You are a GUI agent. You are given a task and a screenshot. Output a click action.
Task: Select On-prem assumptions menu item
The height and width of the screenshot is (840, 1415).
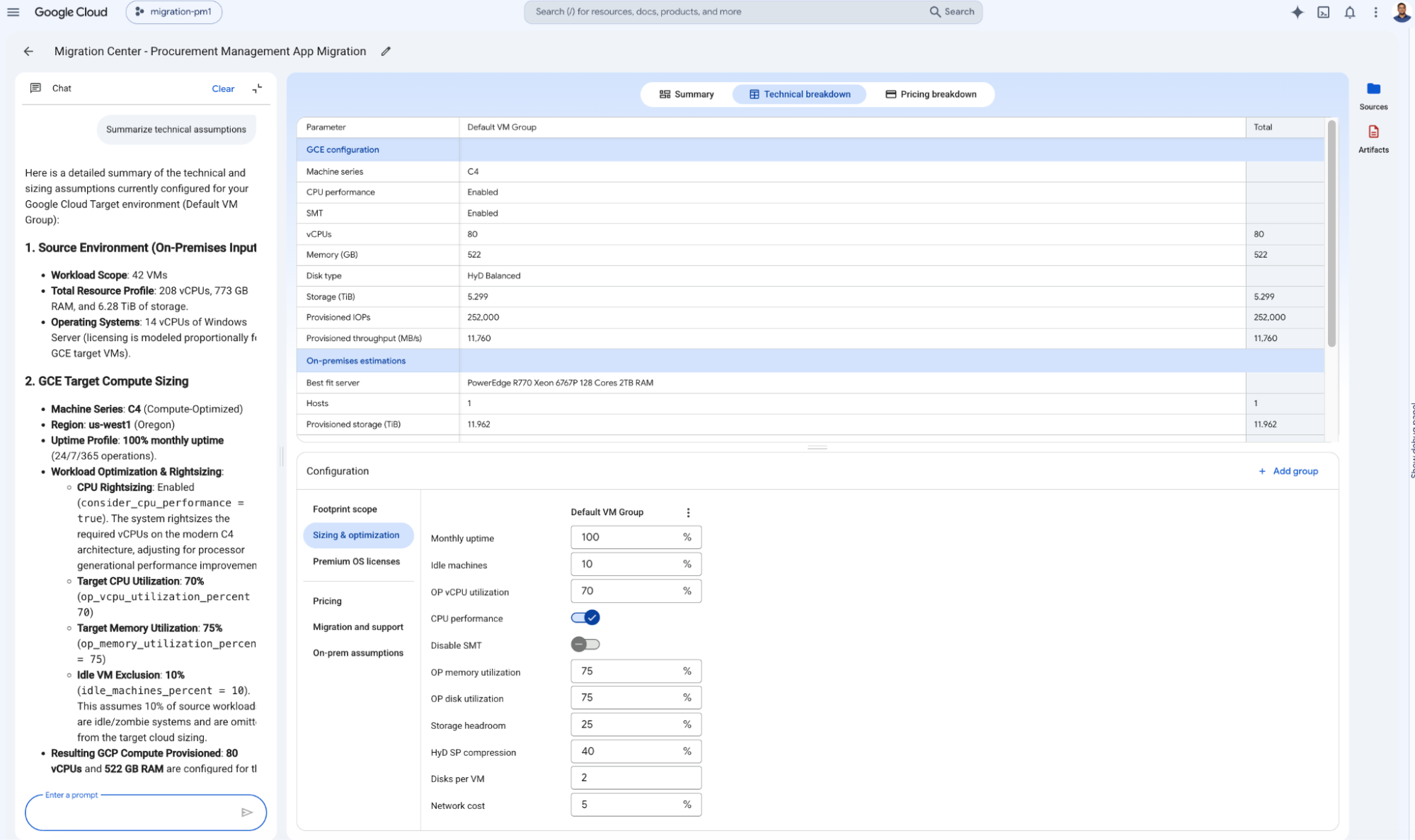pyautogui.click(x=357, y=653)
